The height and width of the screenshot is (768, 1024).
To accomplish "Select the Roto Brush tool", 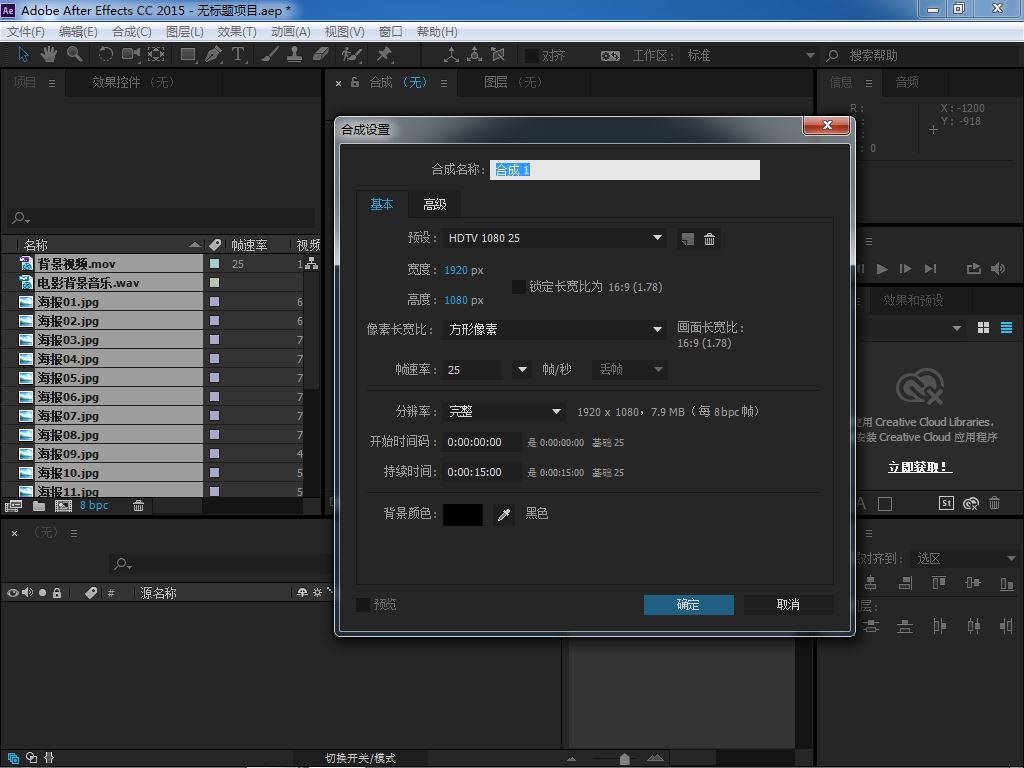I will 351,55.
